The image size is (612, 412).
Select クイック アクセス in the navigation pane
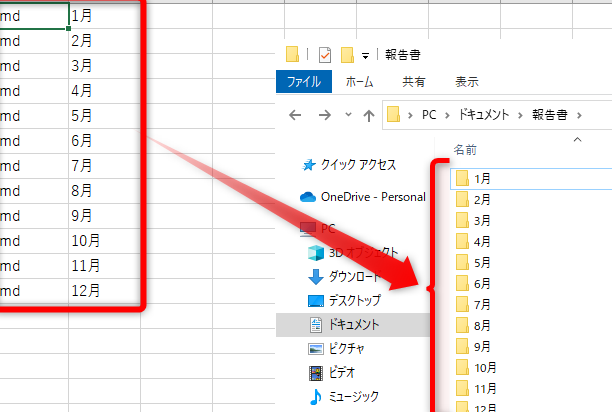pyautogui.click(x=358, y=164)
